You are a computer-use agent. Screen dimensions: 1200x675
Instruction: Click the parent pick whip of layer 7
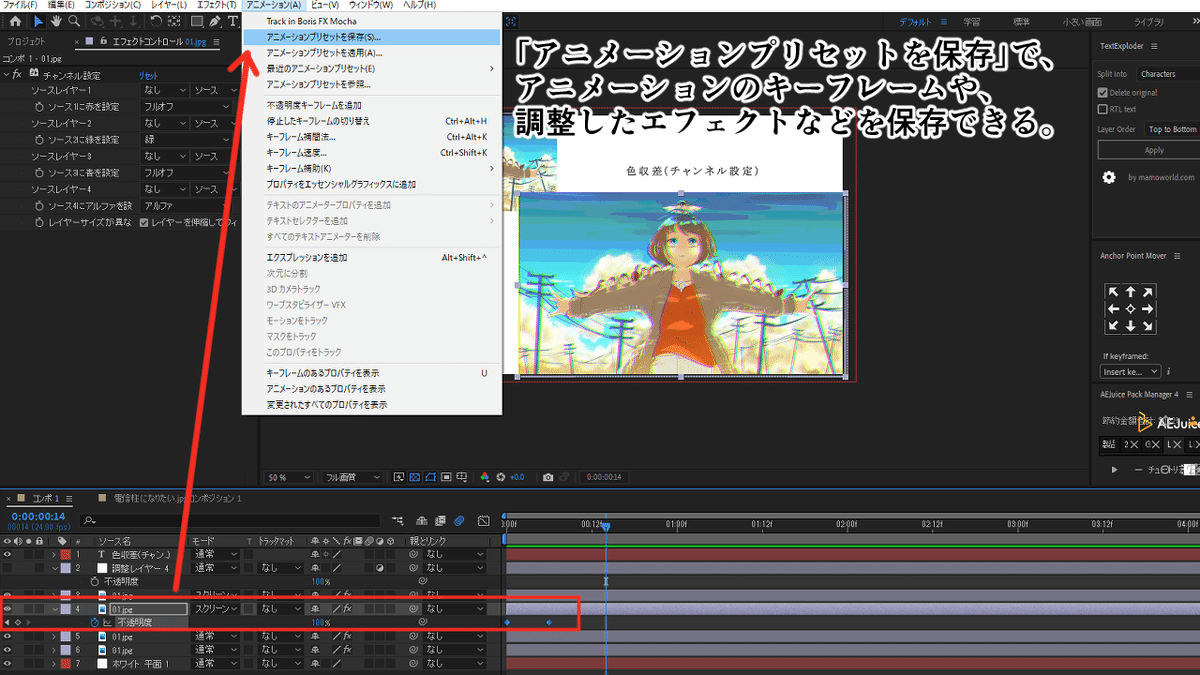(415, 663)
